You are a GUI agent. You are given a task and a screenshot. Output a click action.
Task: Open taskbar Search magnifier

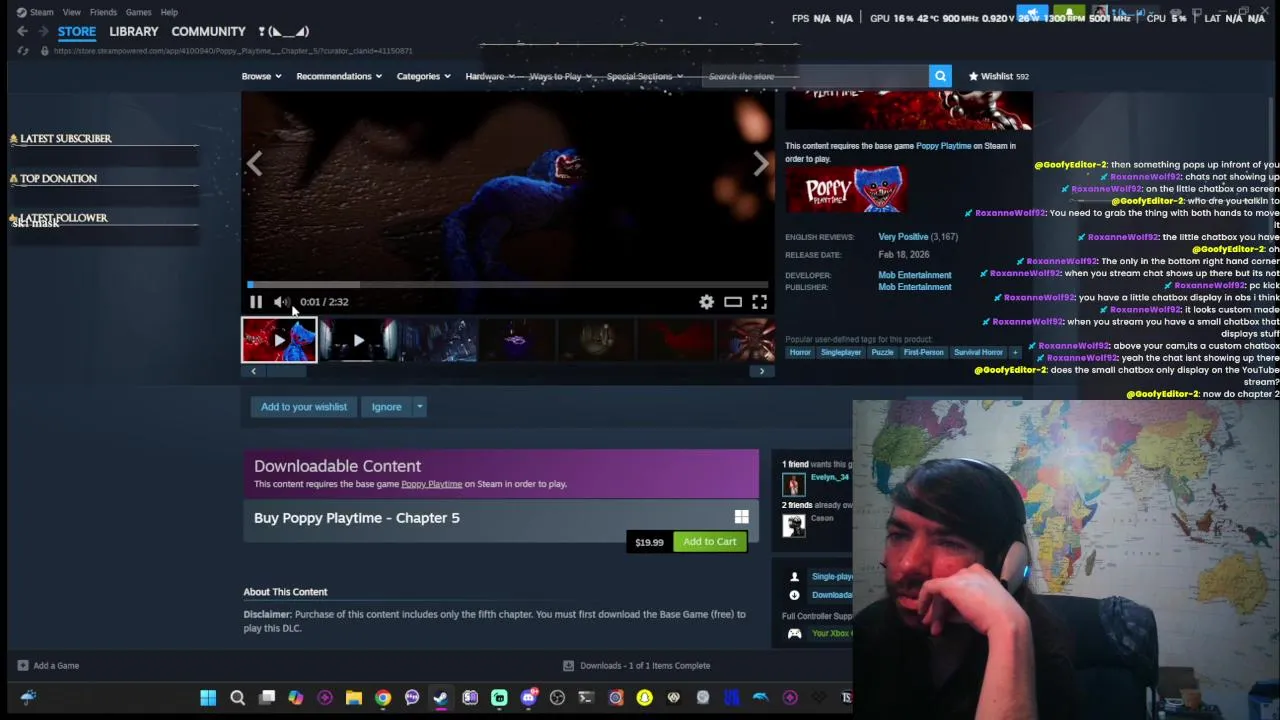pyautogui.click(x=238, y=698)
